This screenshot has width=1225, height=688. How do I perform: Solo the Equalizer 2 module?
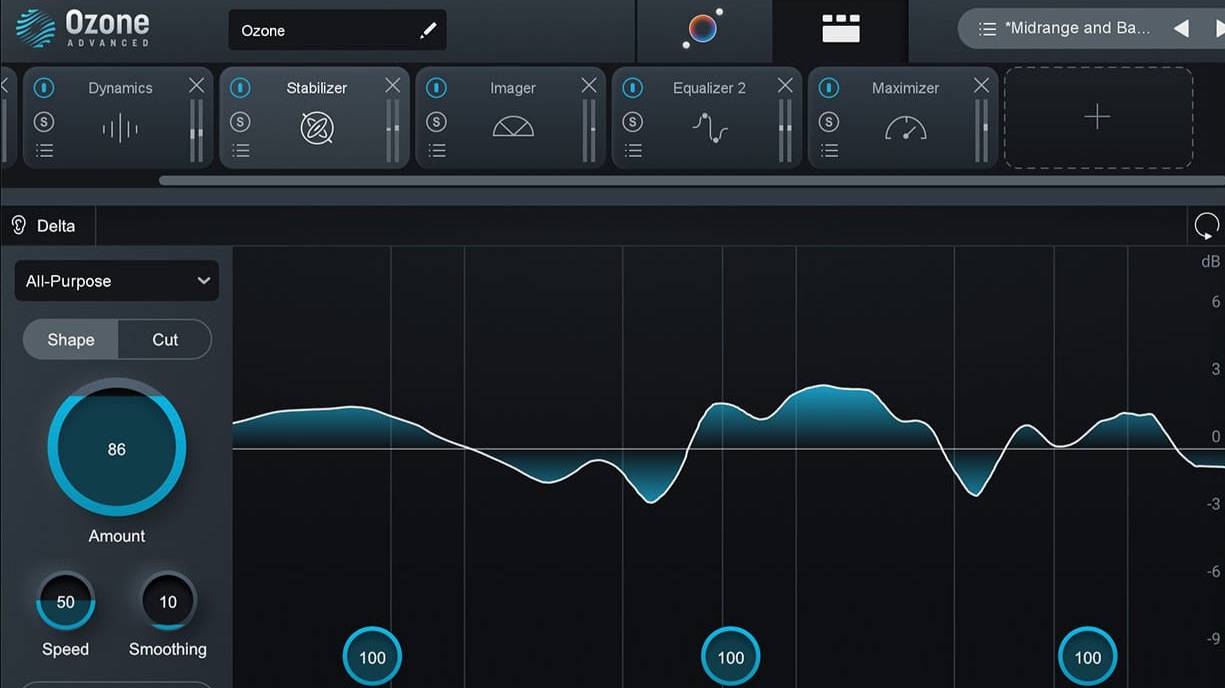pyautogui.click(x=632, y=122)
